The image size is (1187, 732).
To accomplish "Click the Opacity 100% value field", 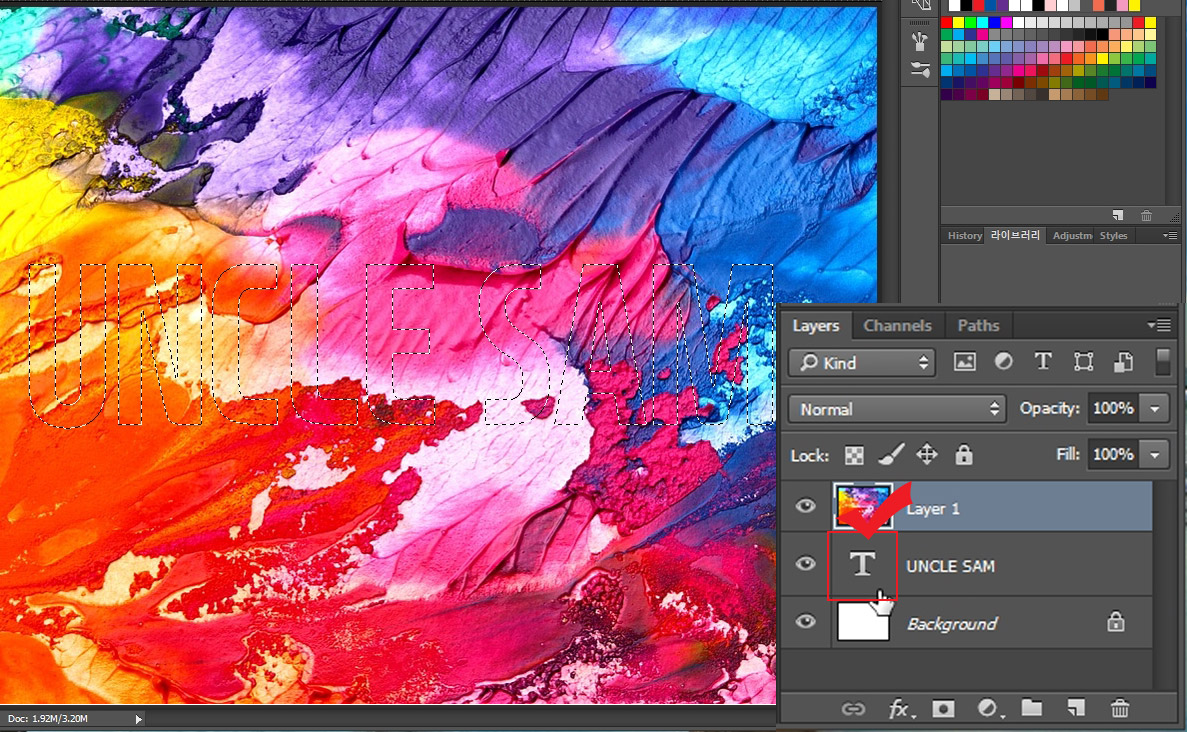I will 1114,409.
